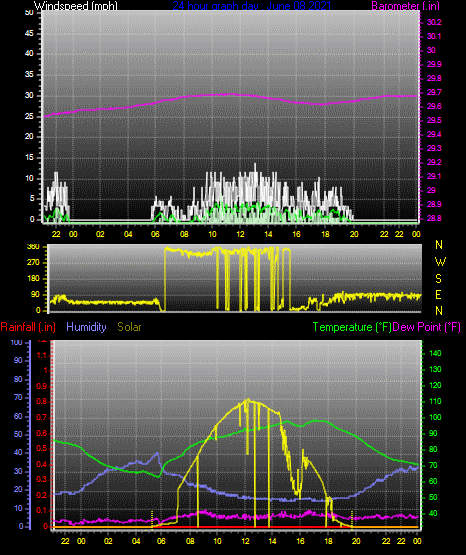Click hour 02 under the windspeed chart
This screenshot has width=466, height=555.
coord(100,234)
